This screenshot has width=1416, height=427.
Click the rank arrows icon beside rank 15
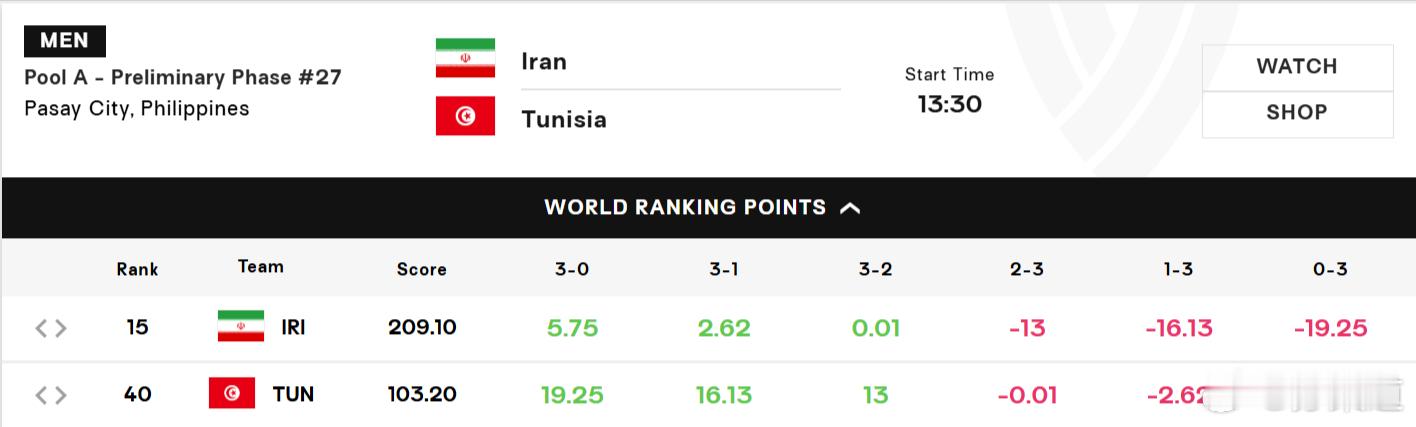tap(51, 328)
